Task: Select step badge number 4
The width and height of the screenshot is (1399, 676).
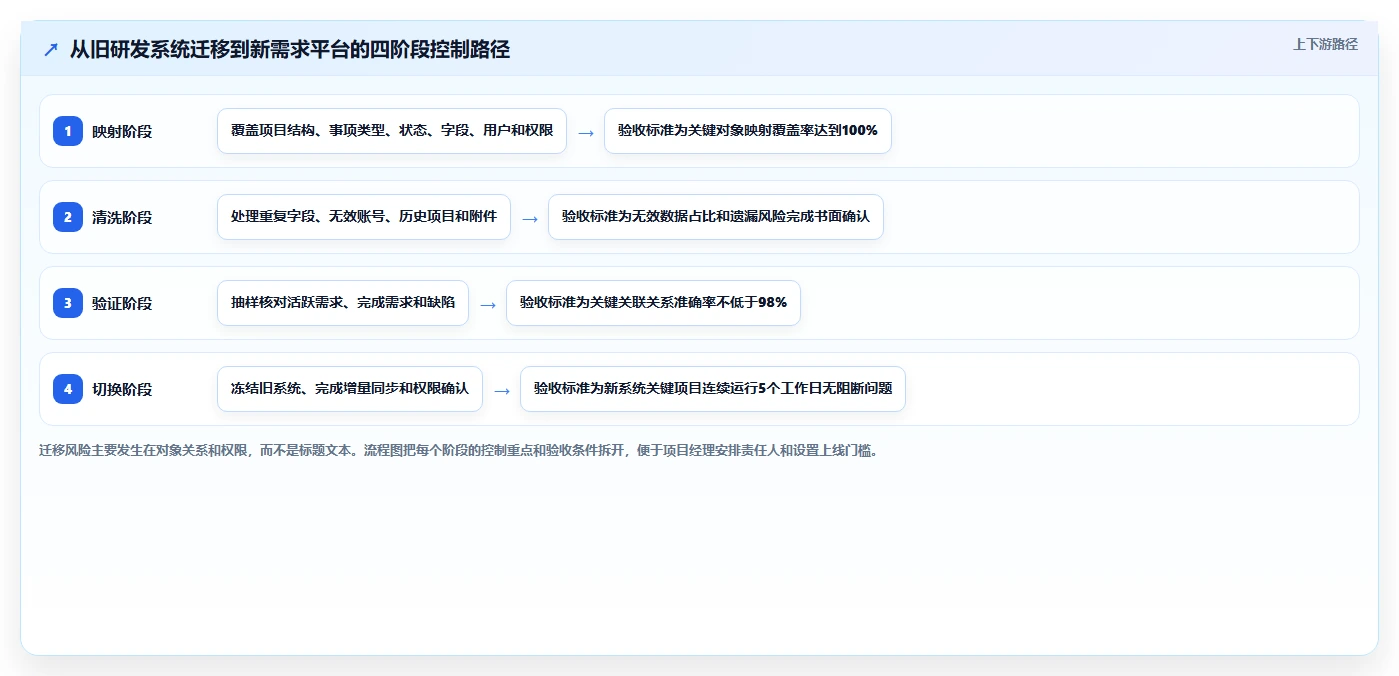Action: click(68, 389)
